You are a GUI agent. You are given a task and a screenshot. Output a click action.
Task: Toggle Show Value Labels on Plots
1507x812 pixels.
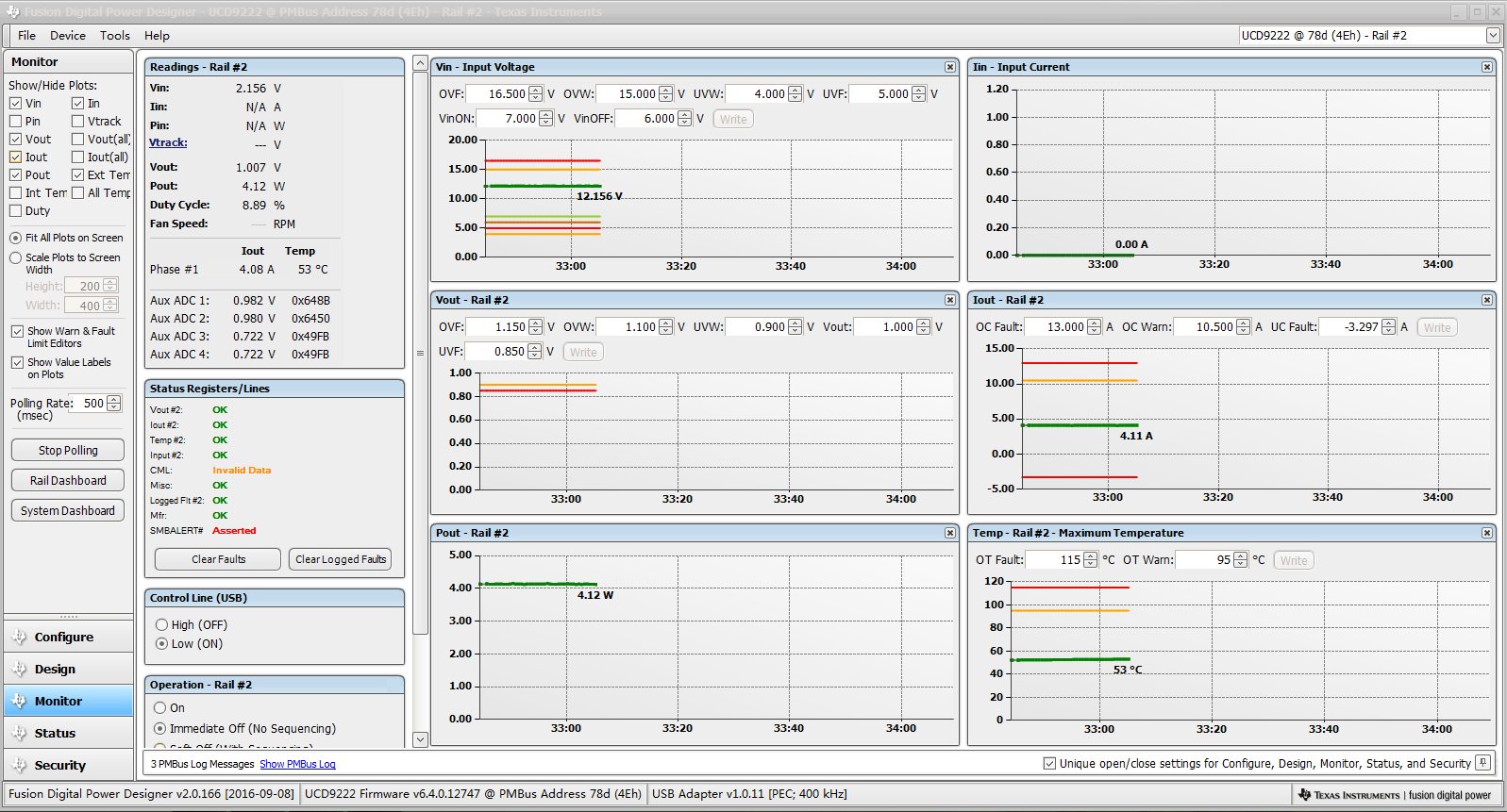pos(17,362)
